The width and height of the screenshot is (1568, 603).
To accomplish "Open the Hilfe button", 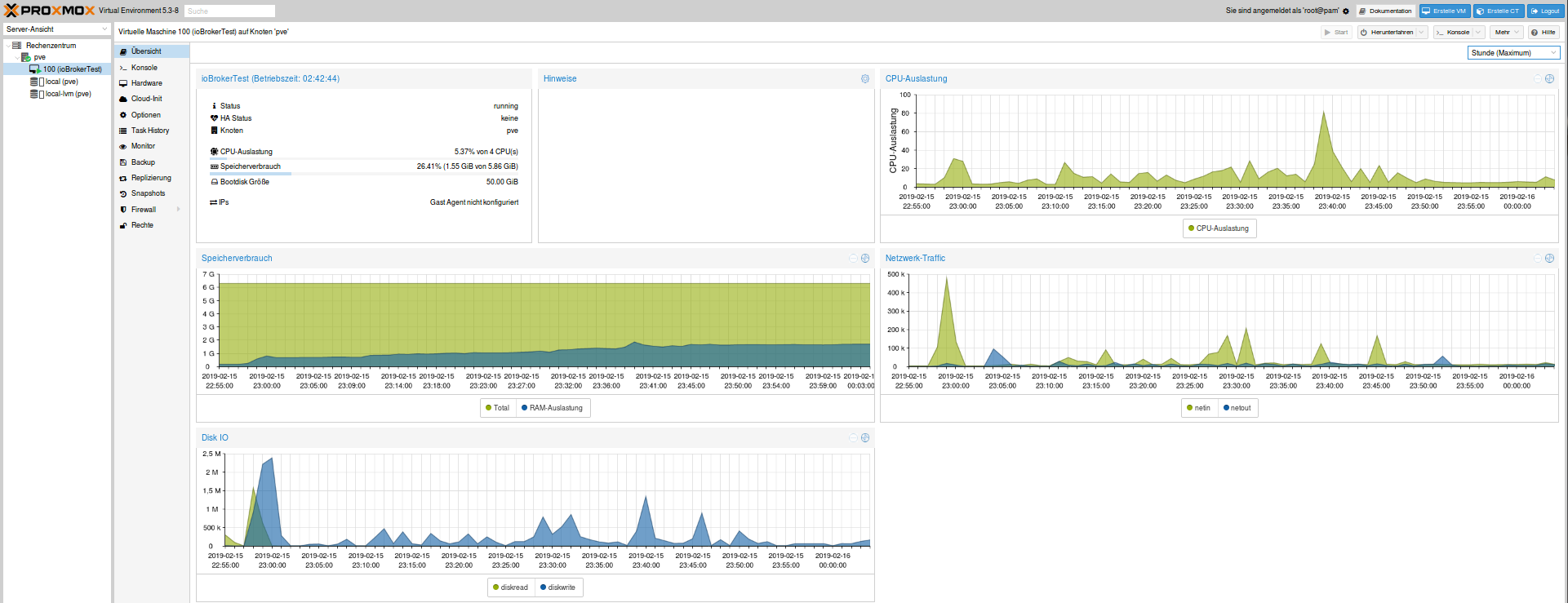I will click(x=1544, y=33).
